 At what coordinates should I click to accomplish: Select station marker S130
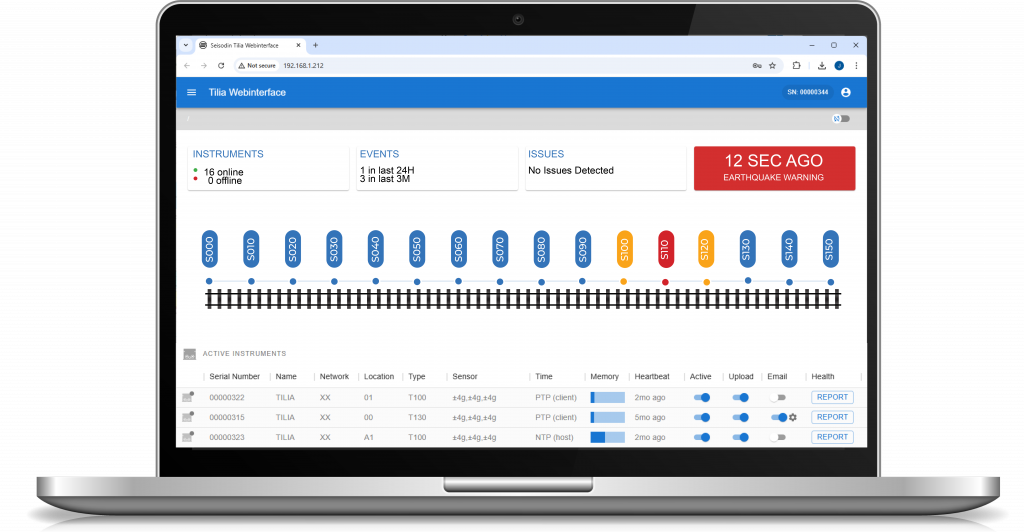click(747, 249)
